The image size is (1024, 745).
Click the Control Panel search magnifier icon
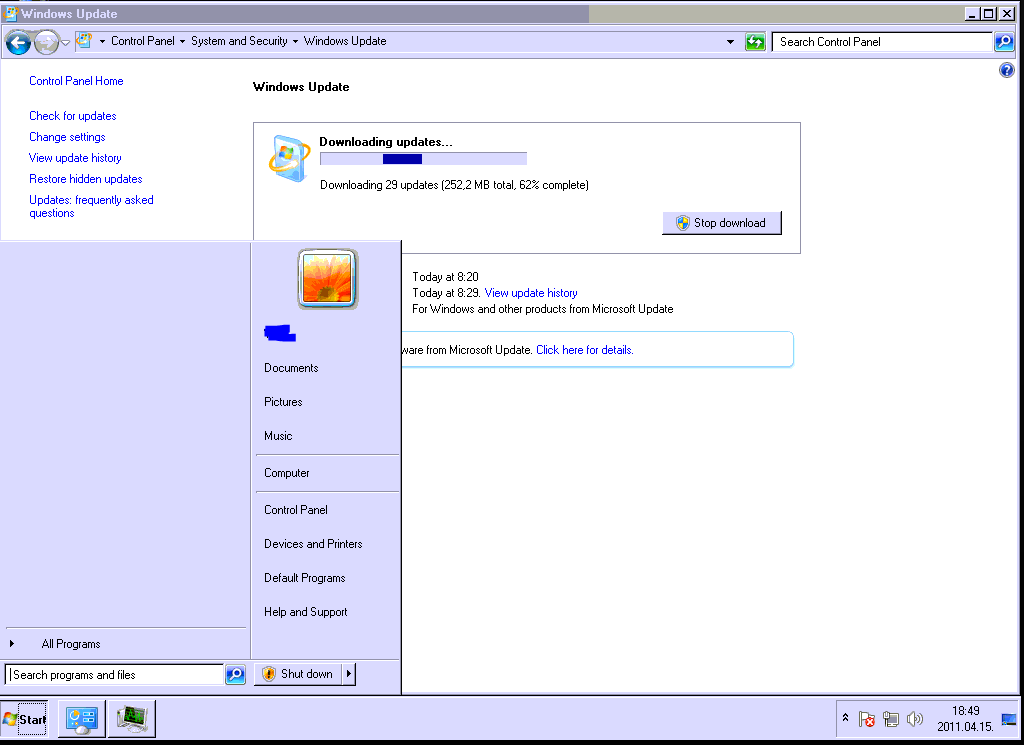[1004, 42]
